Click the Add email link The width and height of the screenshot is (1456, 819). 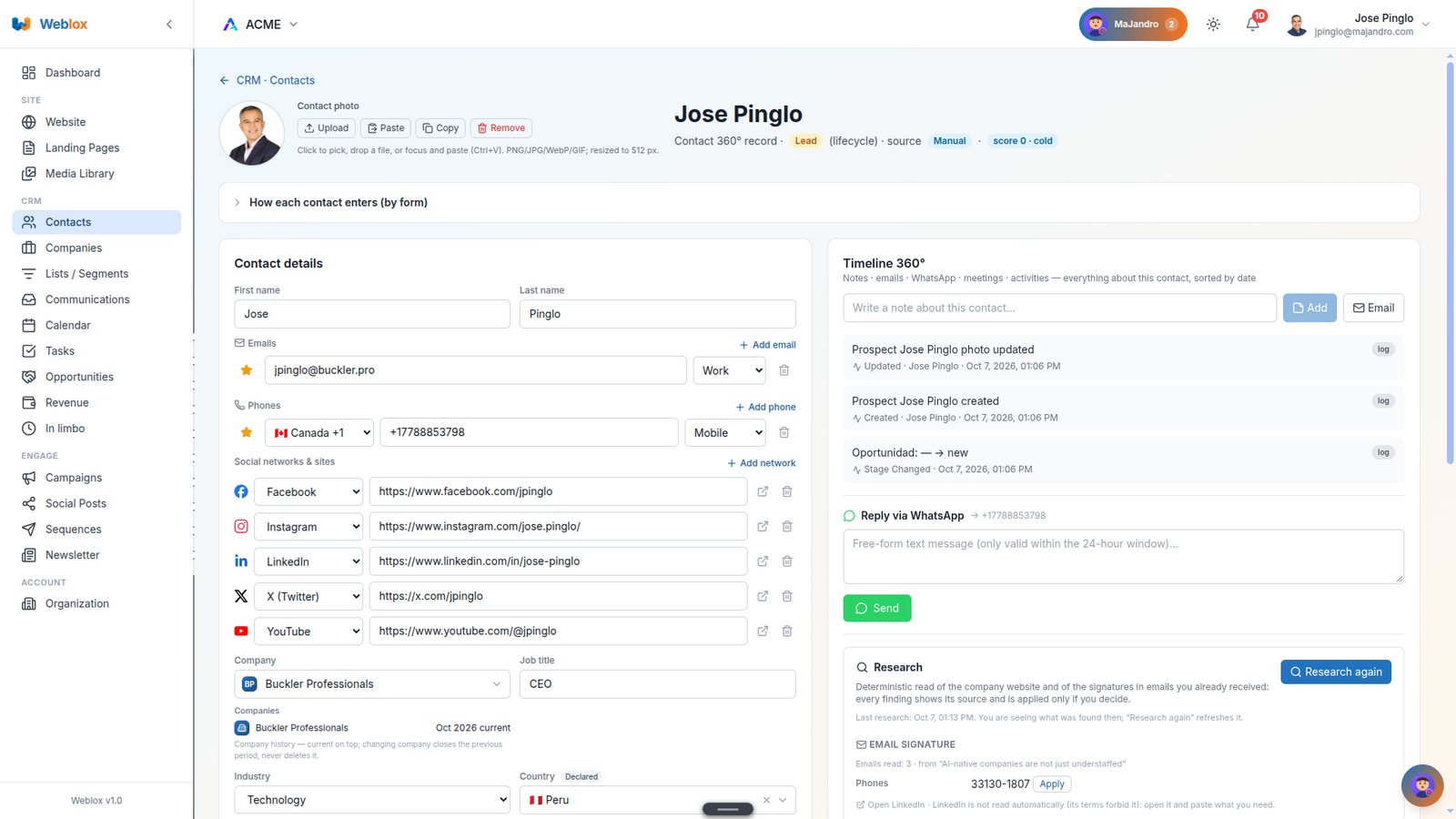coord(768,345)
